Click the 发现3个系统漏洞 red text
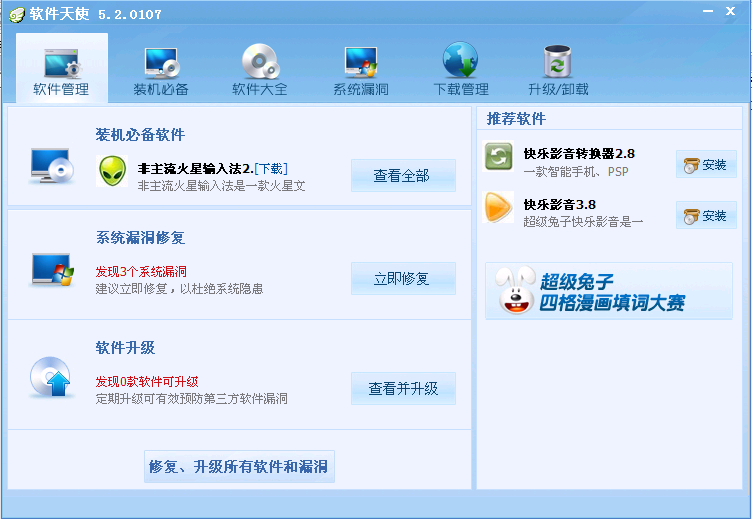The width and height of the screenshot is (752, 519). (141, 271)
